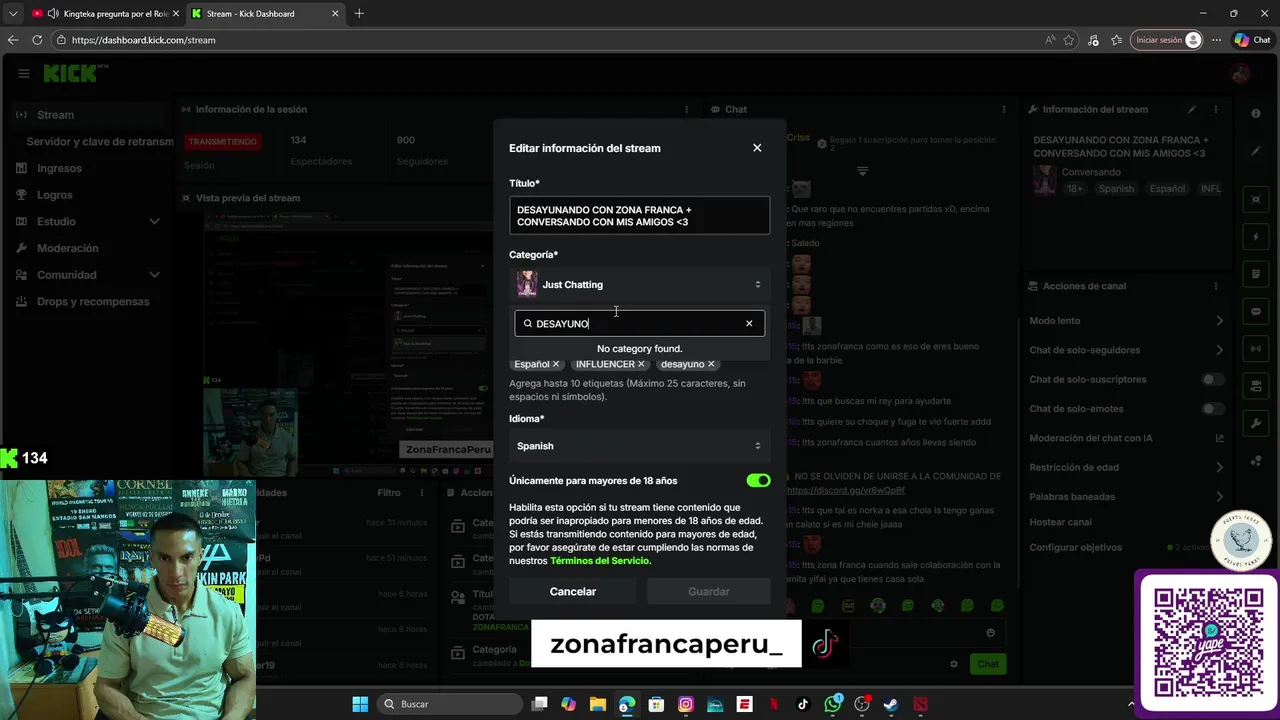
Task: Clear the DESAYUNO category search text
Action: click(749, 323)
